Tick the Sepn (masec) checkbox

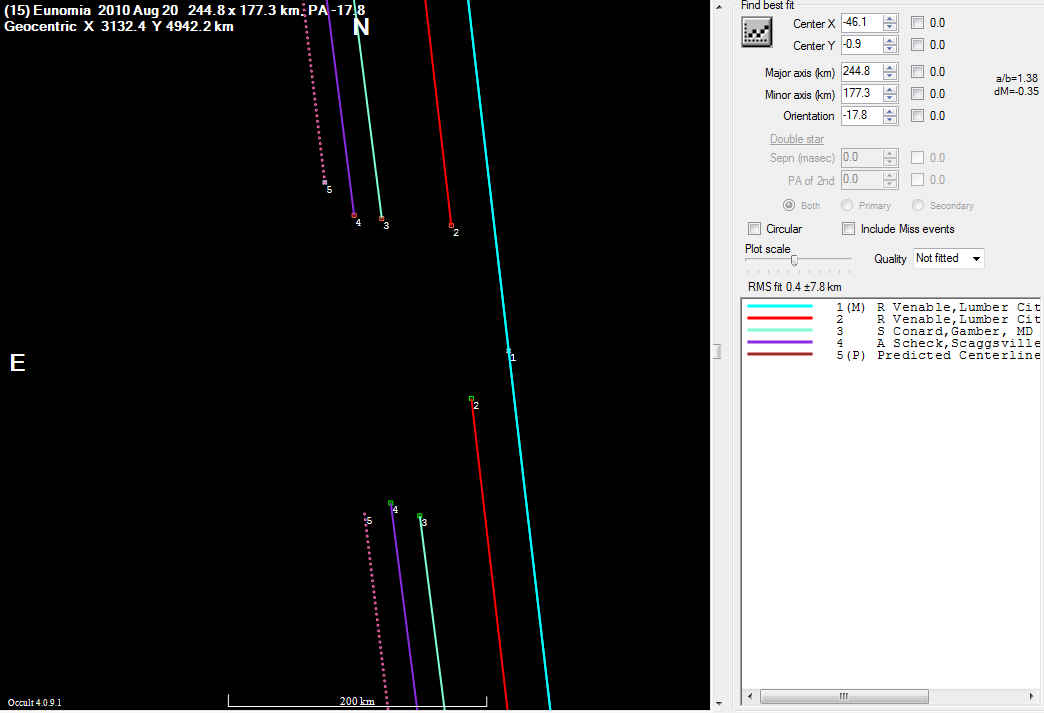point(917,157)
